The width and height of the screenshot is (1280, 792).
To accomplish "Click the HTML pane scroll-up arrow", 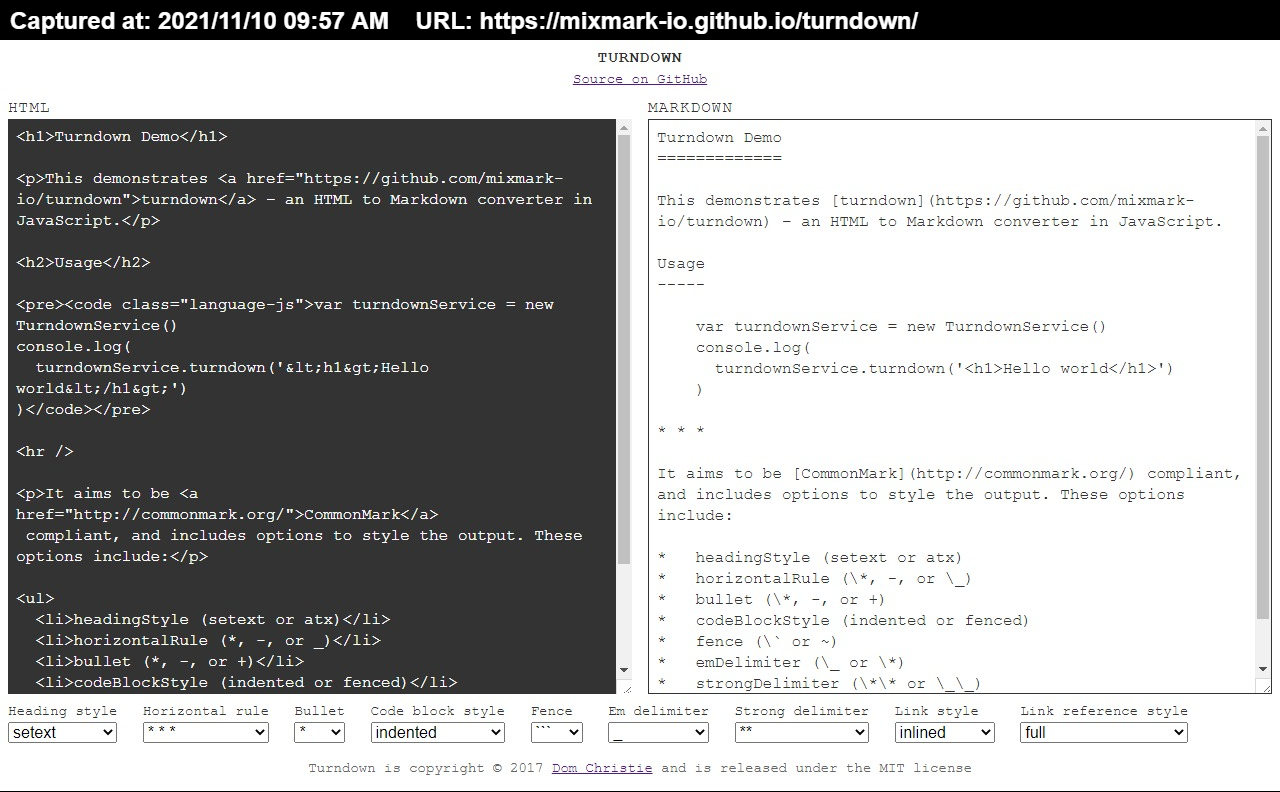I will pyautogui.click(x=624, y=128).
